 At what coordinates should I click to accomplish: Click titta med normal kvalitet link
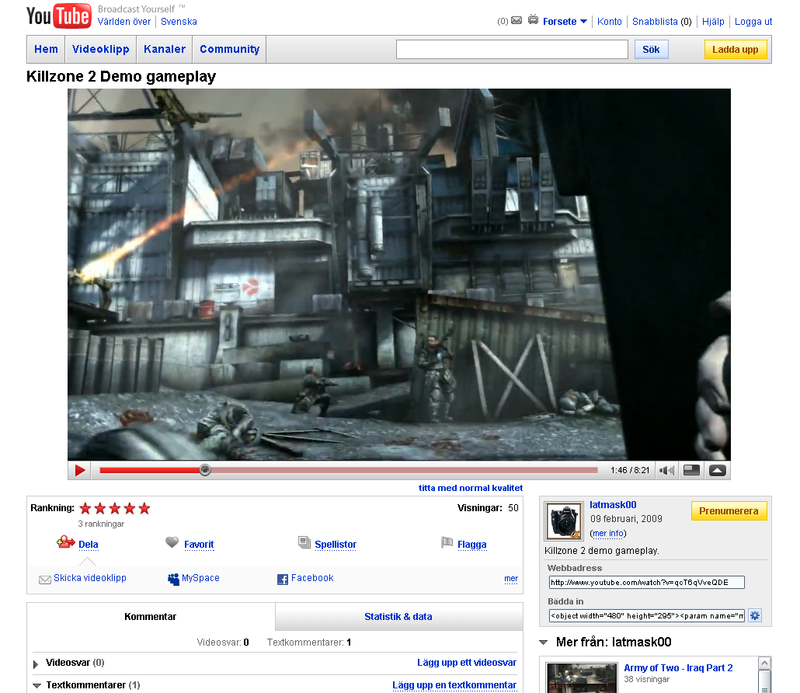[x=470, y=488]
